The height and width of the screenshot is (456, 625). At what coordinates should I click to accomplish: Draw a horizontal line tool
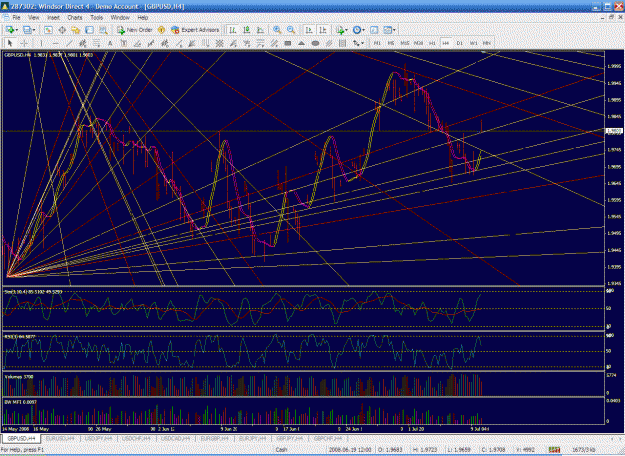[55, 43]
